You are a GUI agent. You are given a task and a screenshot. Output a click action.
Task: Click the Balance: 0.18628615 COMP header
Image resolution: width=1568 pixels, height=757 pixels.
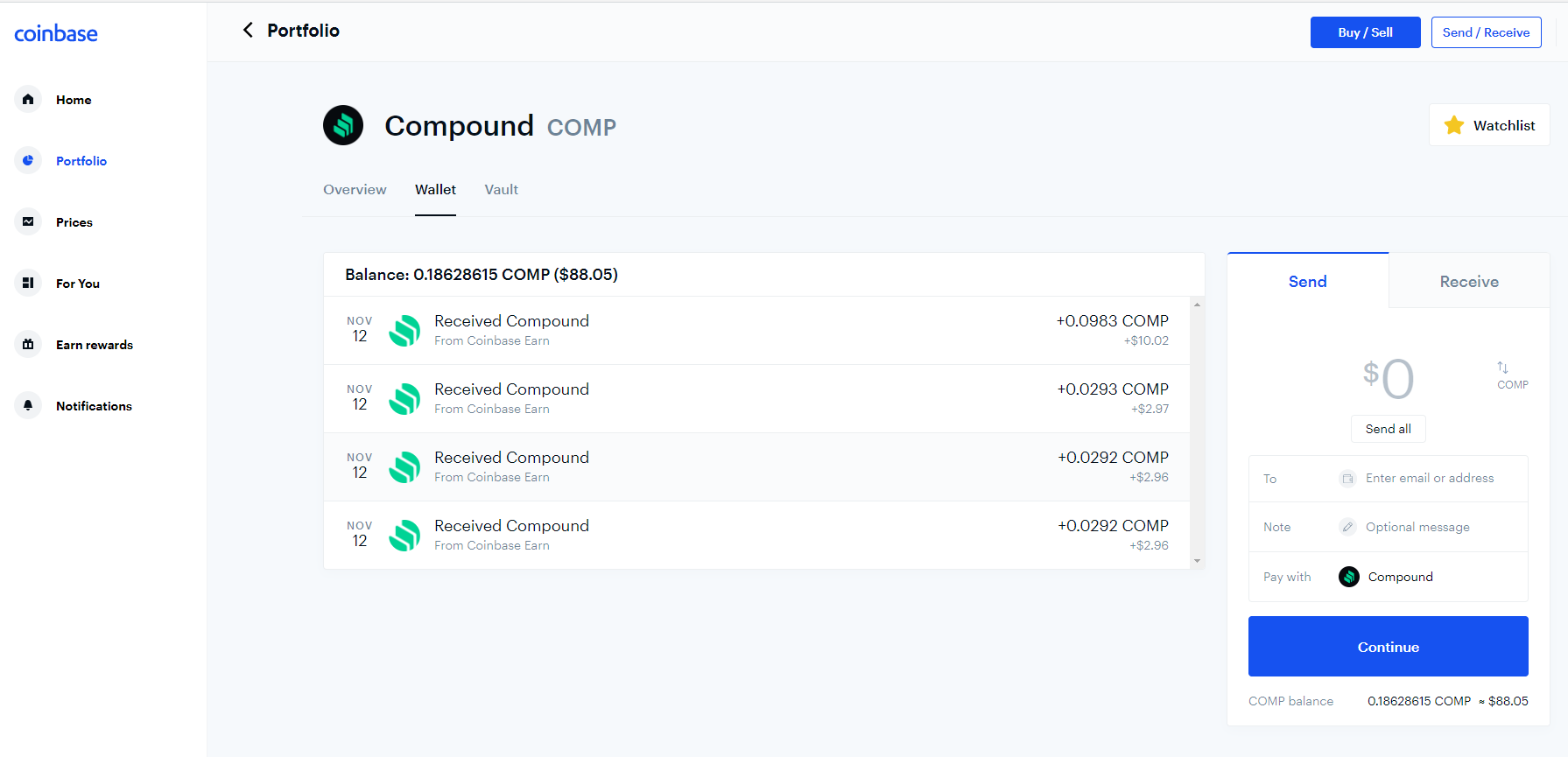tap(482, 275)
